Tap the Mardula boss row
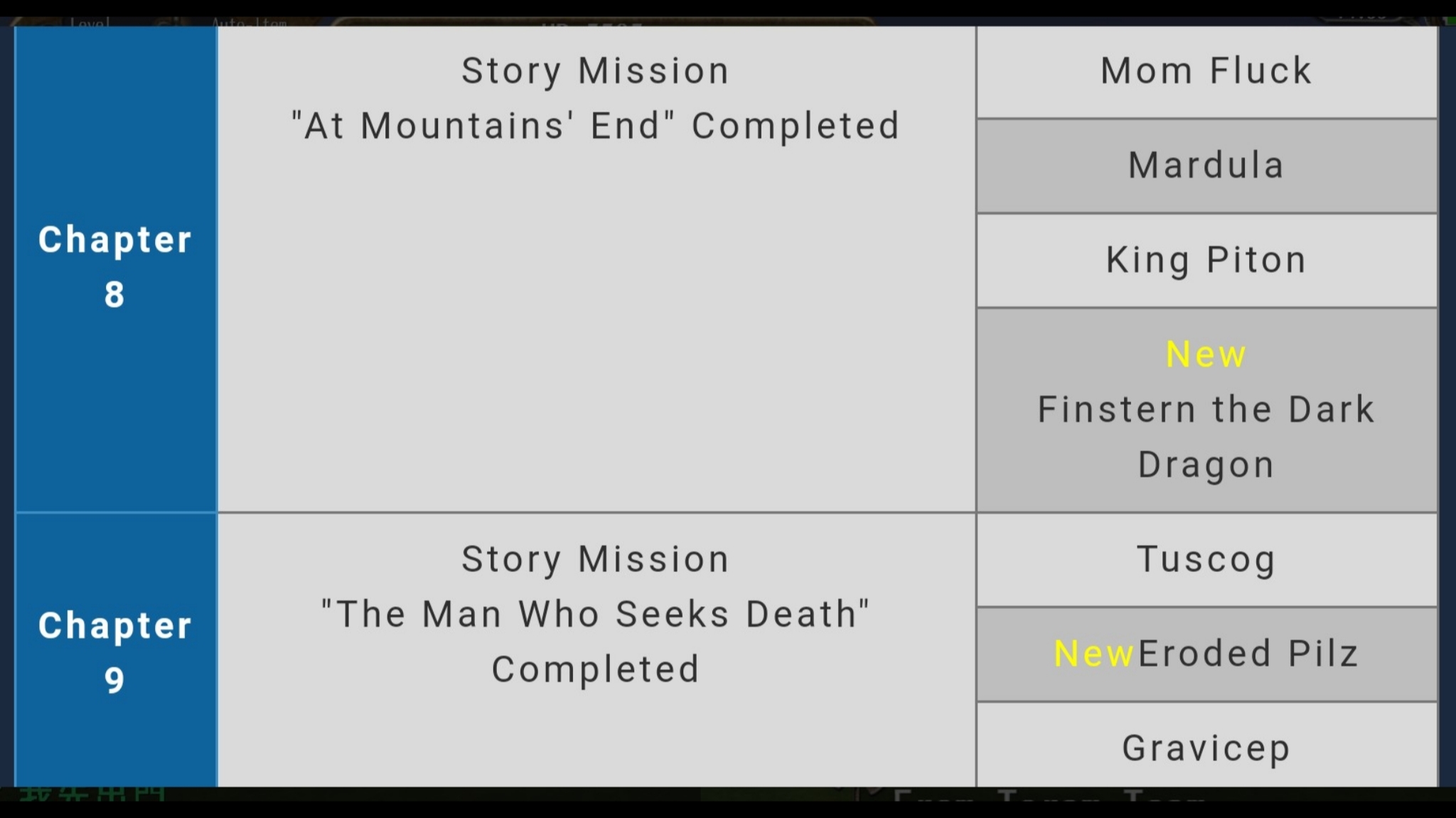 [1206, 166]
